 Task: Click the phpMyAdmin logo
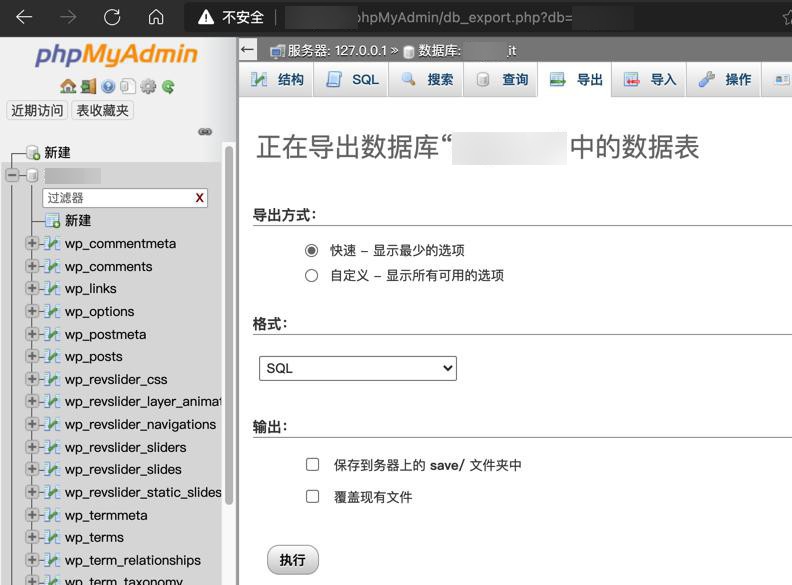click(116, 55)
